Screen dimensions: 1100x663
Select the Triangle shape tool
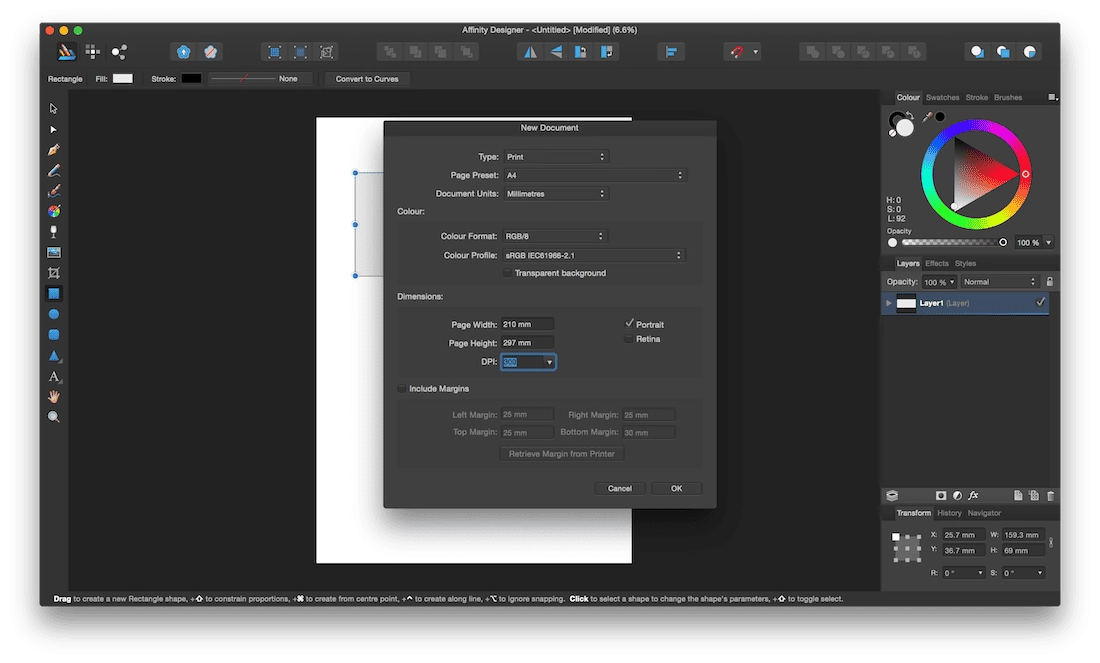coord(53,356)
